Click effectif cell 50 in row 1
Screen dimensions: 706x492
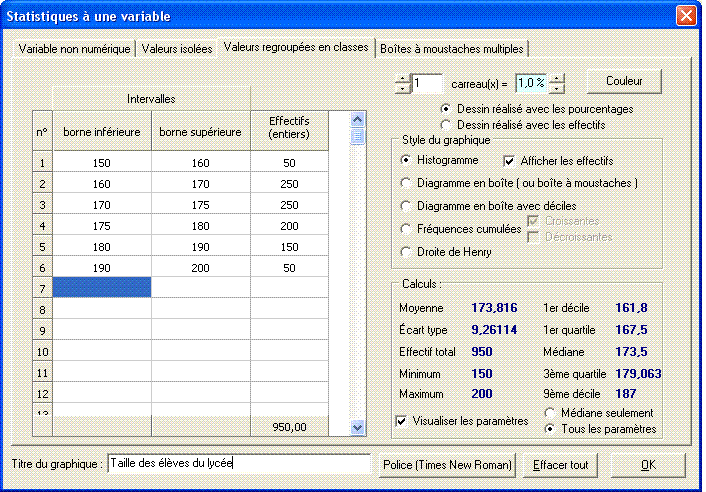[289, 162]
